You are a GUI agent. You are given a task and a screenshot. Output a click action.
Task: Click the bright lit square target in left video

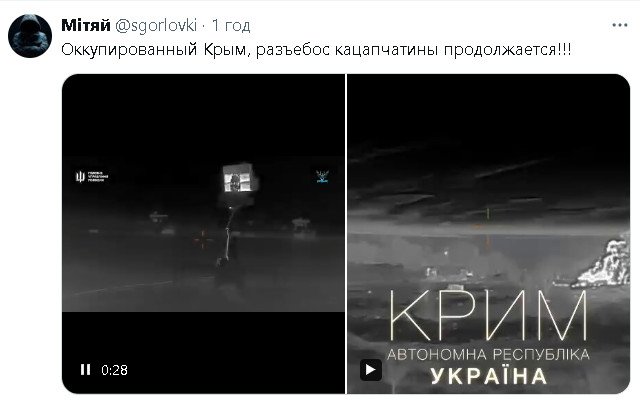240,178
